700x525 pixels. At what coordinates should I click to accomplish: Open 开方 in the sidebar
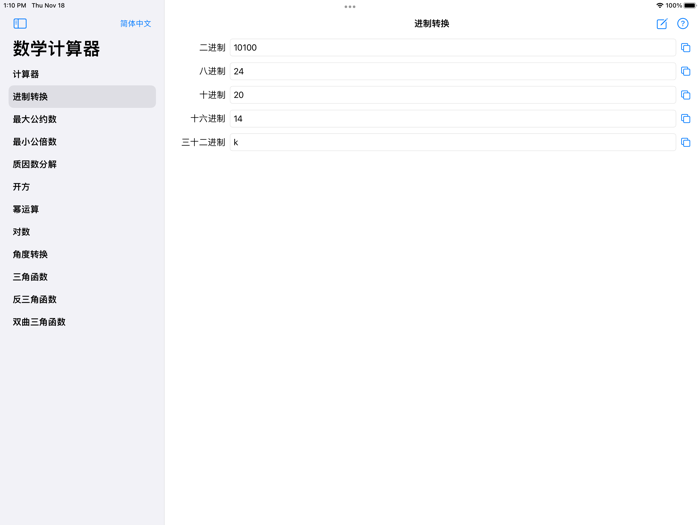pos(82,187)
